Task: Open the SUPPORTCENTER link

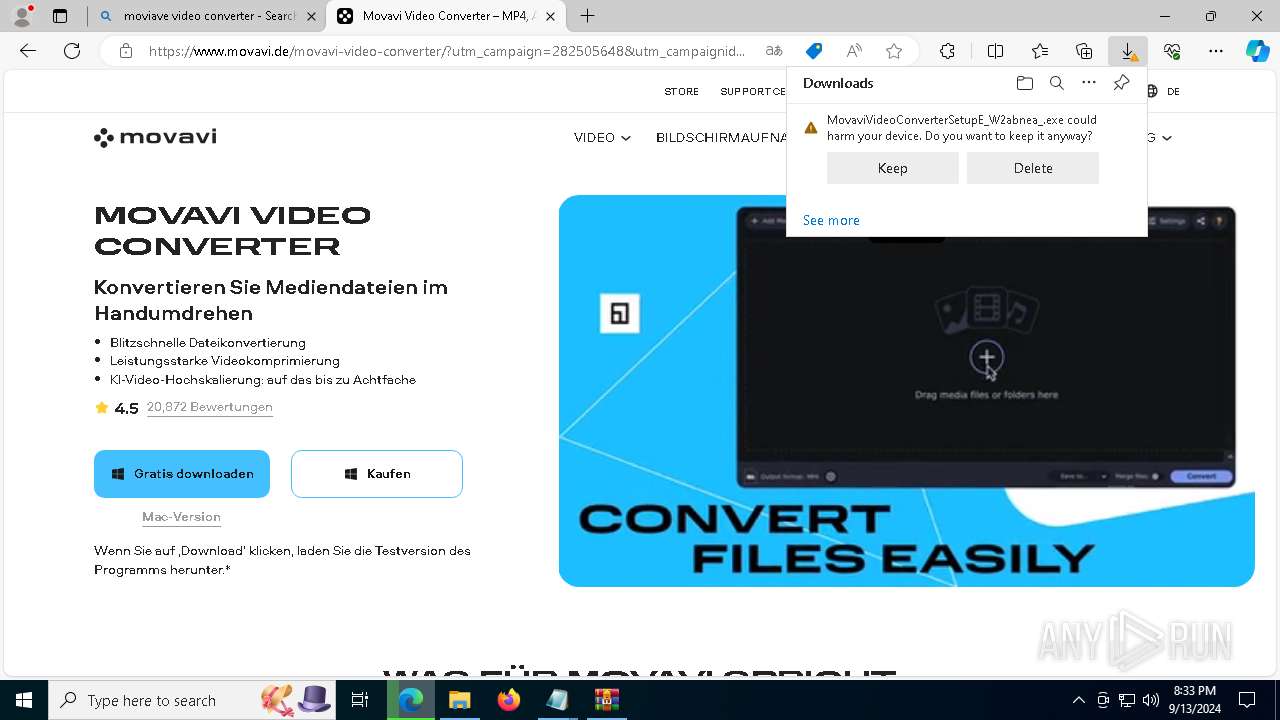Action: pos(753,91)
